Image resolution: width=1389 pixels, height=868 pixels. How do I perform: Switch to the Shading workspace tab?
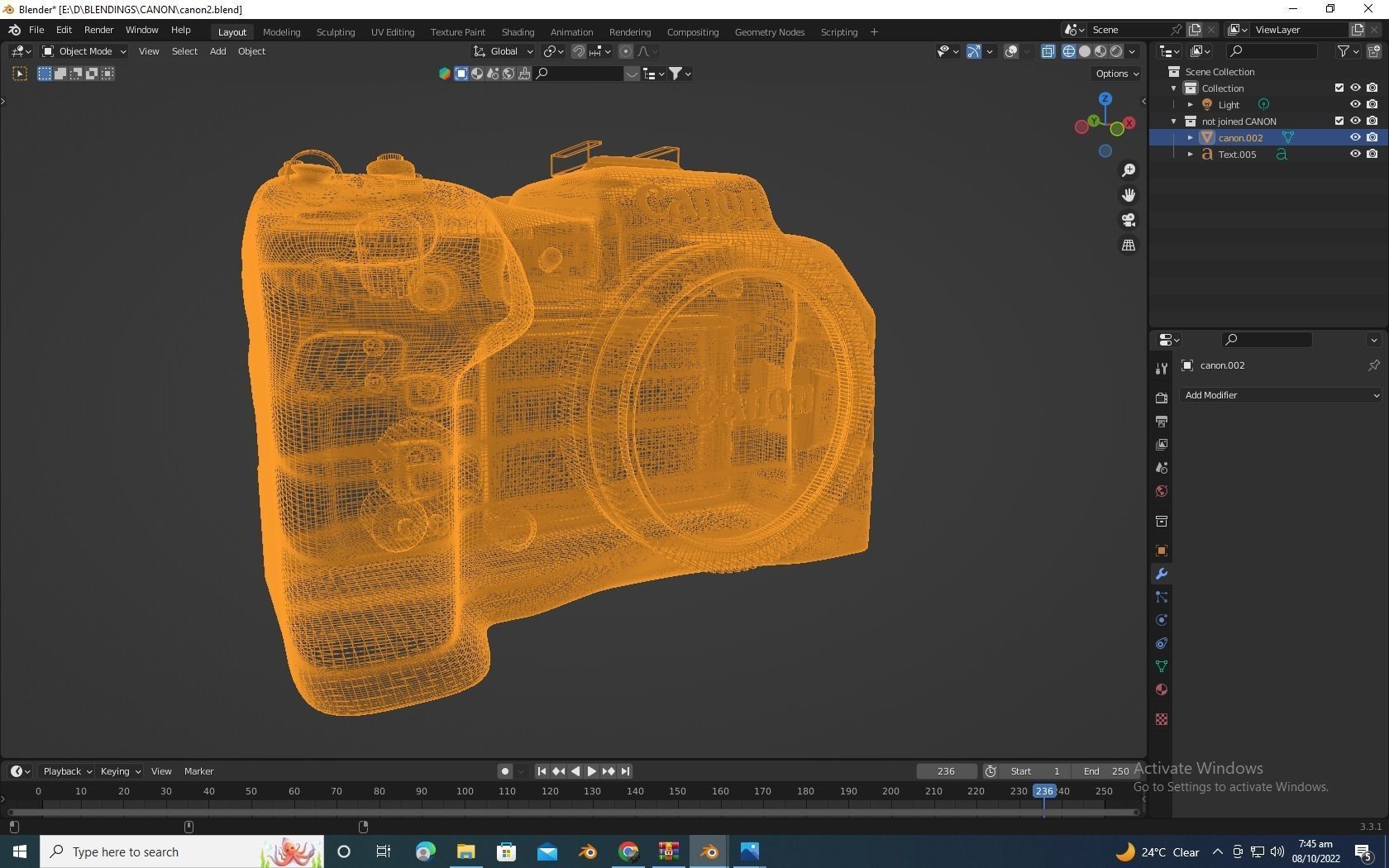518,32
